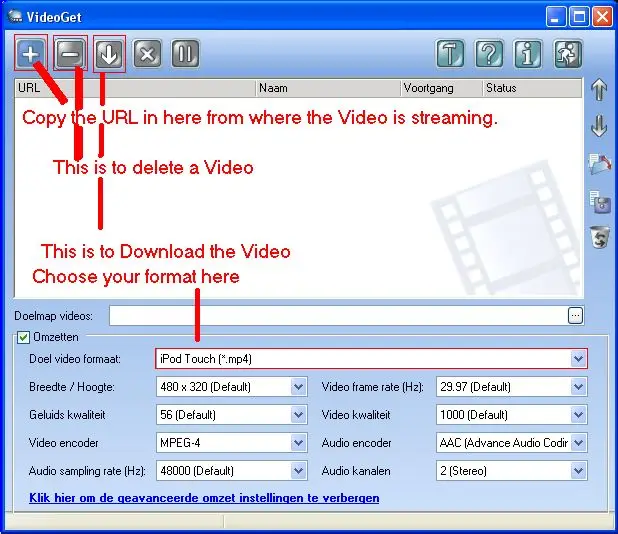Open the Audio kanalen 2 (Stereo) dropdown
The image size is (618, 534).
(578, 471)
